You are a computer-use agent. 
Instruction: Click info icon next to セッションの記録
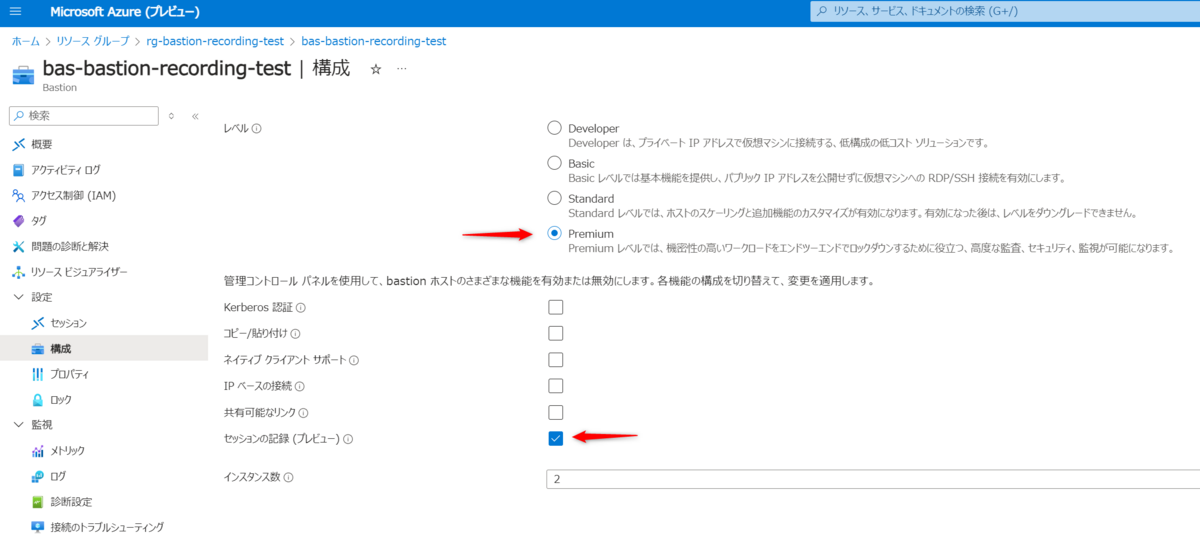[349, 439]
